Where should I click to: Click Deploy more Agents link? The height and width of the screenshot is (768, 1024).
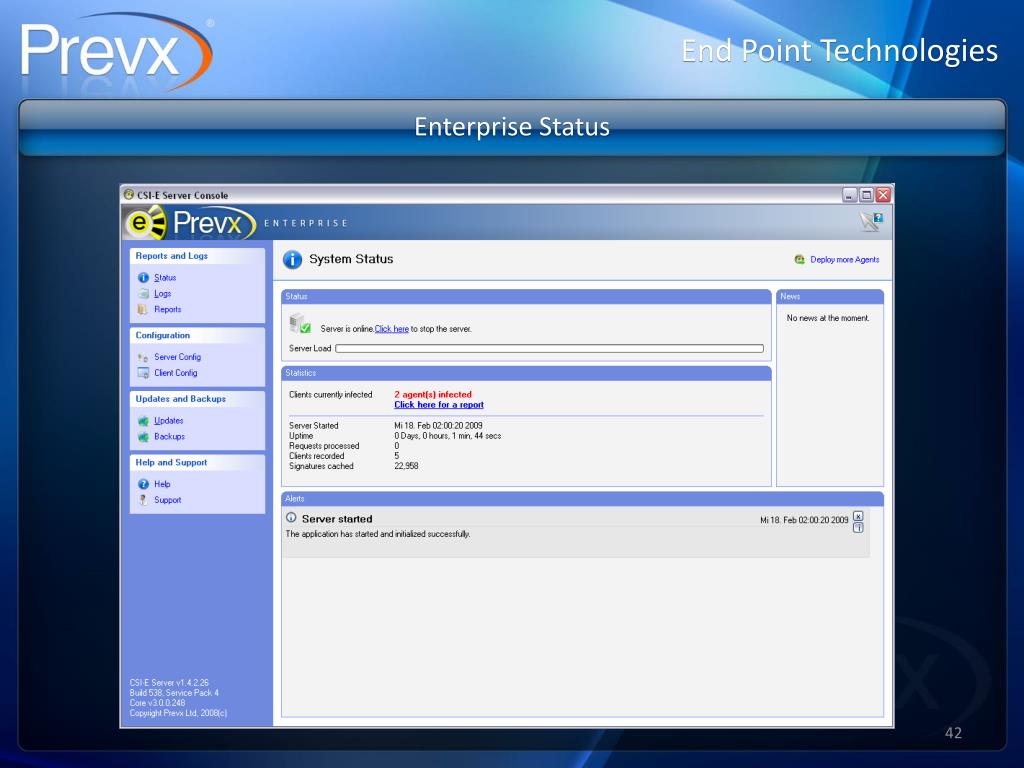[x=844, y=259]
